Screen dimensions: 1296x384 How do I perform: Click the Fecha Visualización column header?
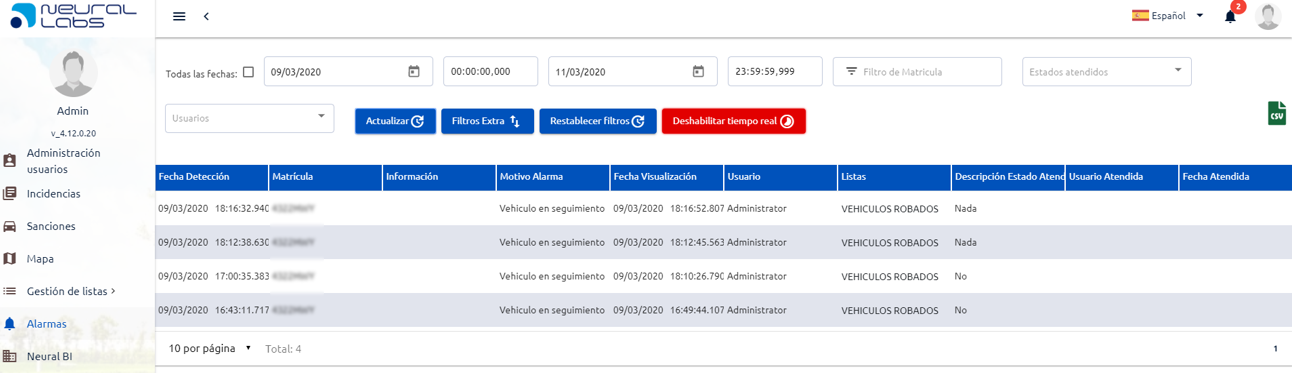pos(667,177)
